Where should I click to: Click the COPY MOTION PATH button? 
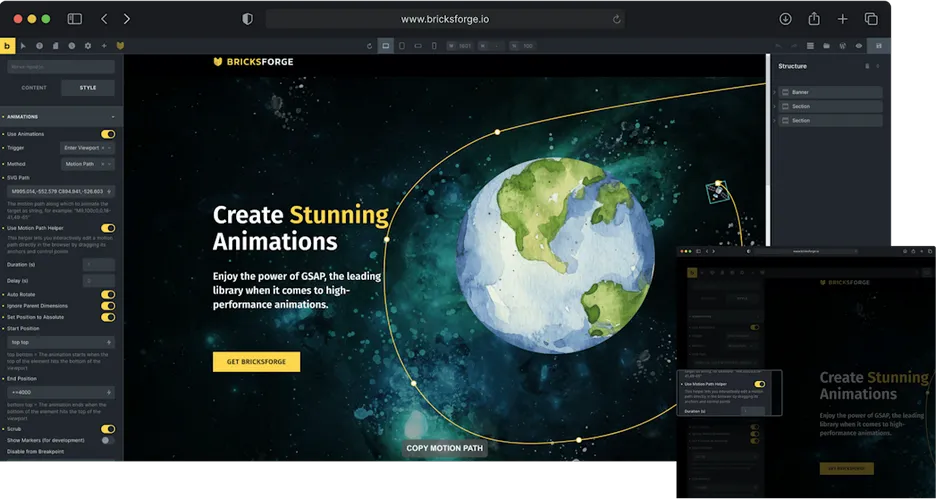pos(445,448)
